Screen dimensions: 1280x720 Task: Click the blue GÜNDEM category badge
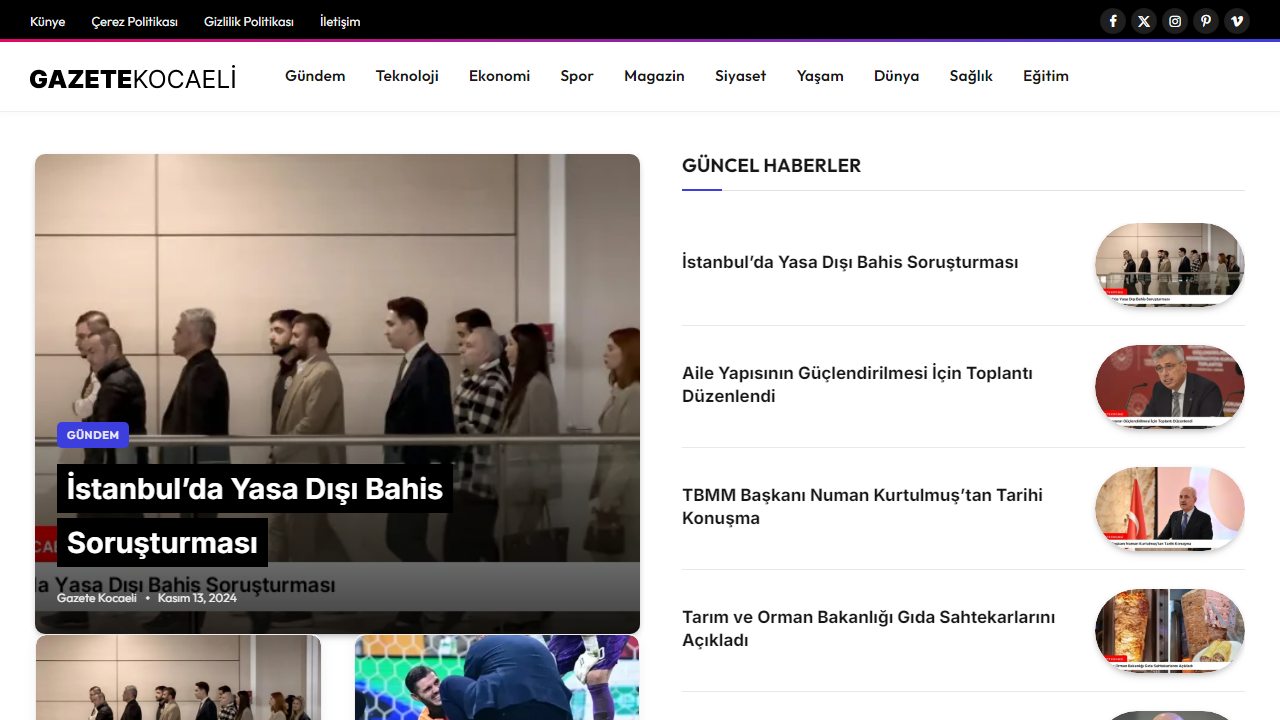pyautogui.click(x=93, y=435)
